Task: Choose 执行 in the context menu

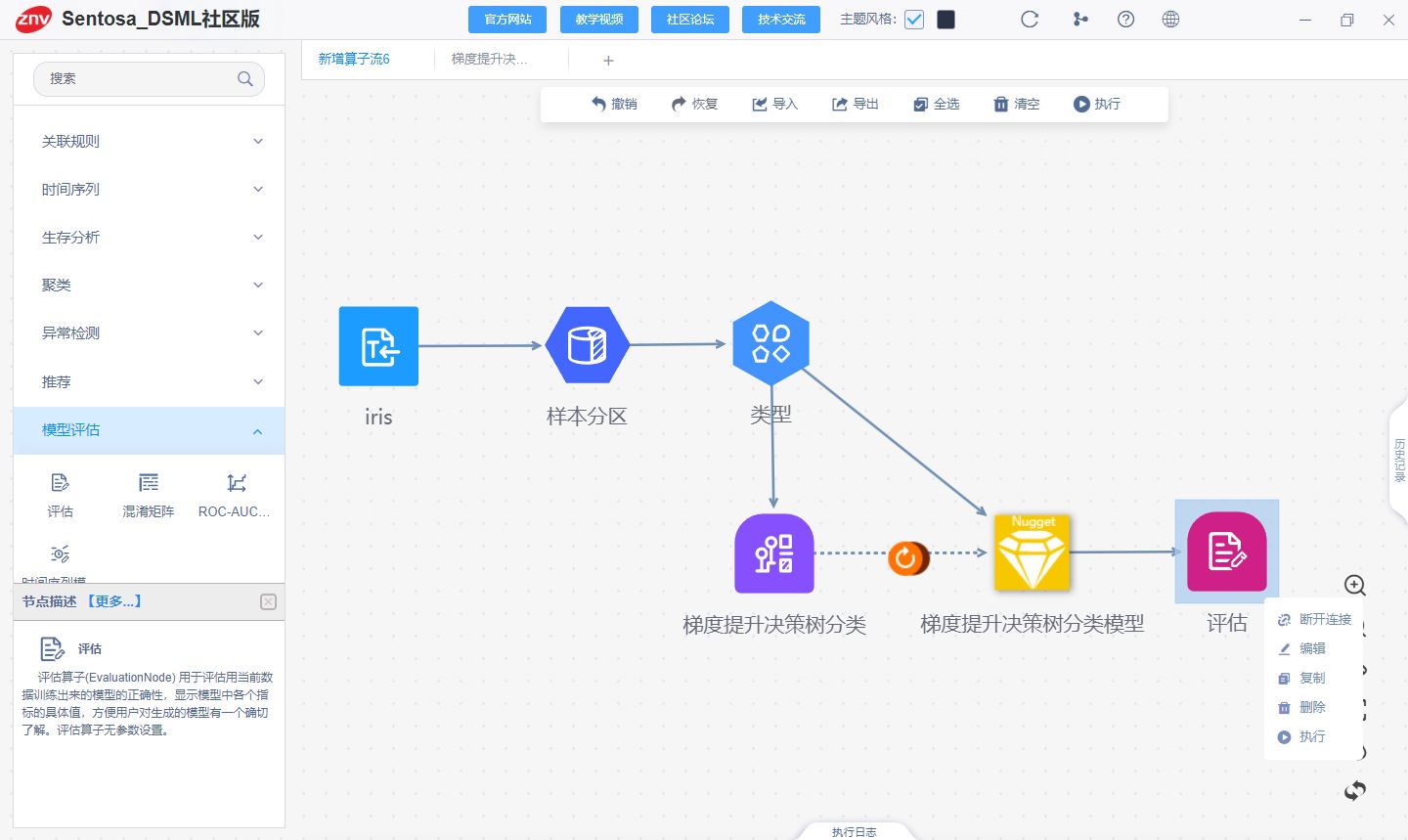Action: pos(1302,736)
